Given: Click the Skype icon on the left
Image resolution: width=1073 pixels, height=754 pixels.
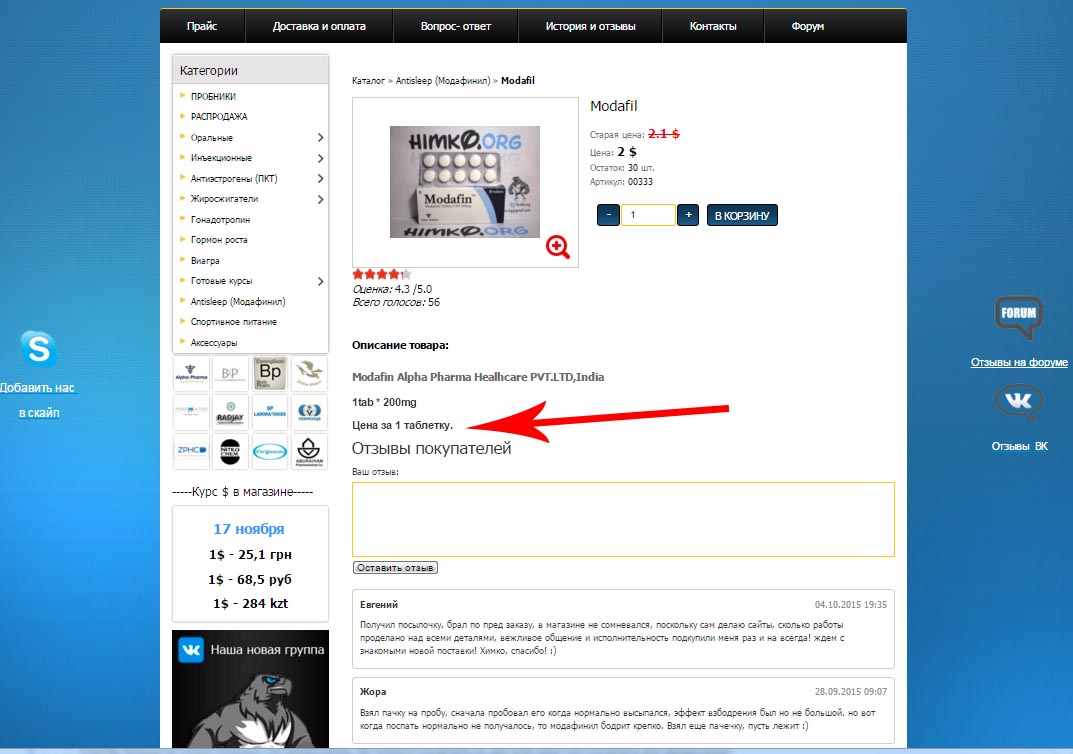Looking at the screenshot, I should [39, 349].
